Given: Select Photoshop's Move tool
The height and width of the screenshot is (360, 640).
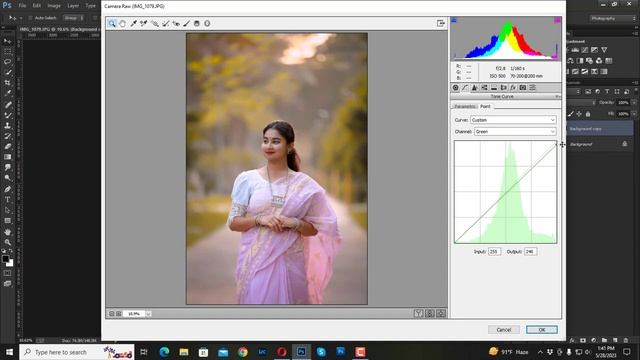Looking at the screenshot, I should (7, 41).
